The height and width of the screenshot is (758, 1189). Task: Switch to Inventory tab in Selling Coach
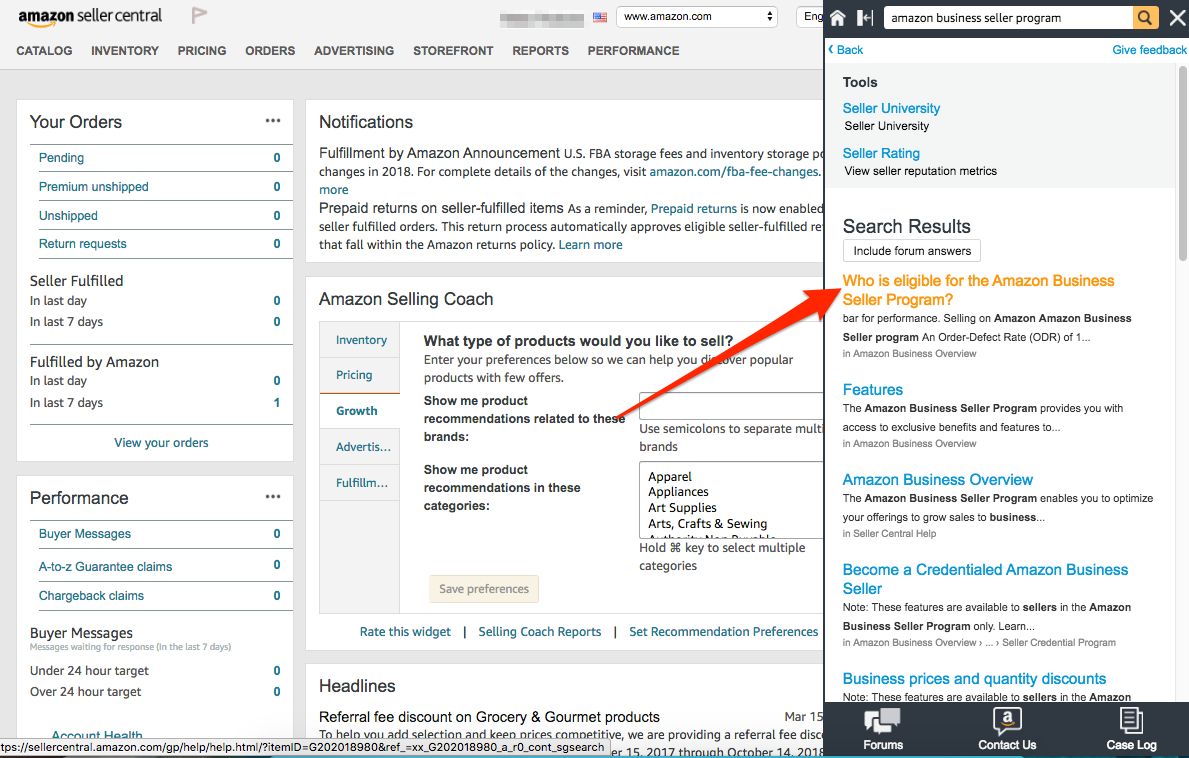click(x=360, y=340)
